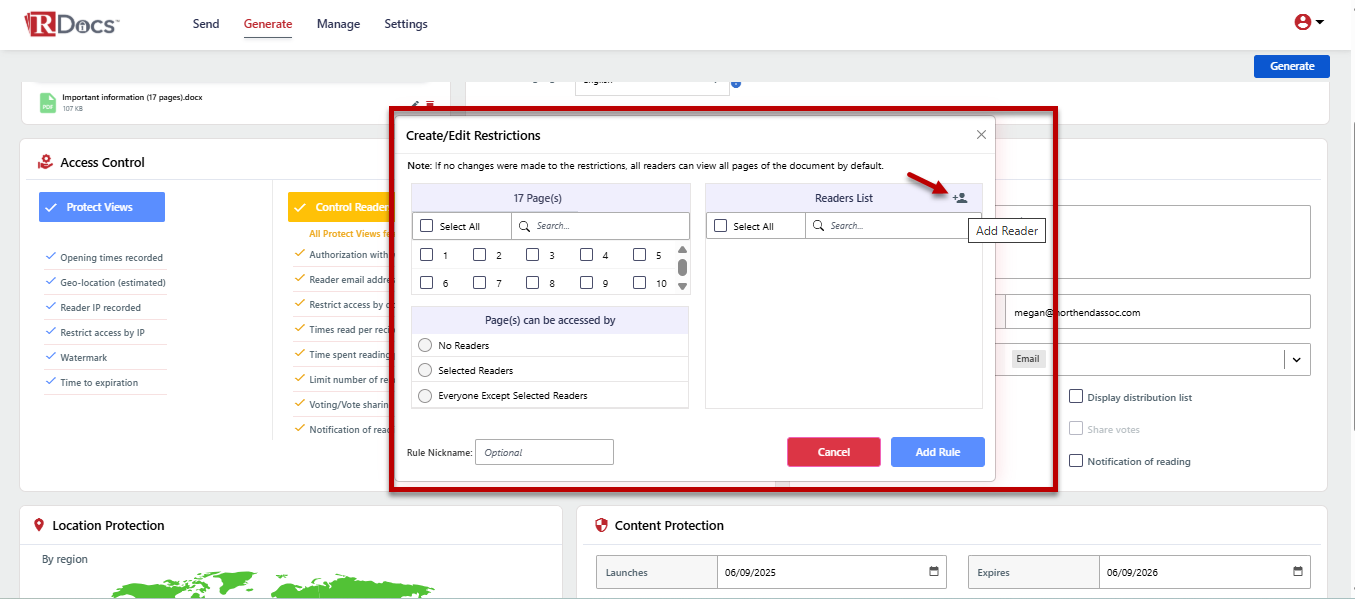Screen dimensions: 1355x599
Task: Switch to the Manage tab
Action: point(337,23)
